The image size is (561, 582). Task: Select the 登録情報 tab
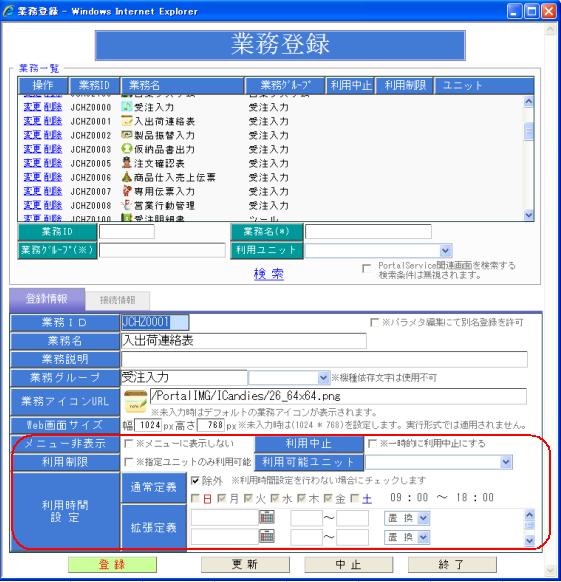click(x=47, y=299)
